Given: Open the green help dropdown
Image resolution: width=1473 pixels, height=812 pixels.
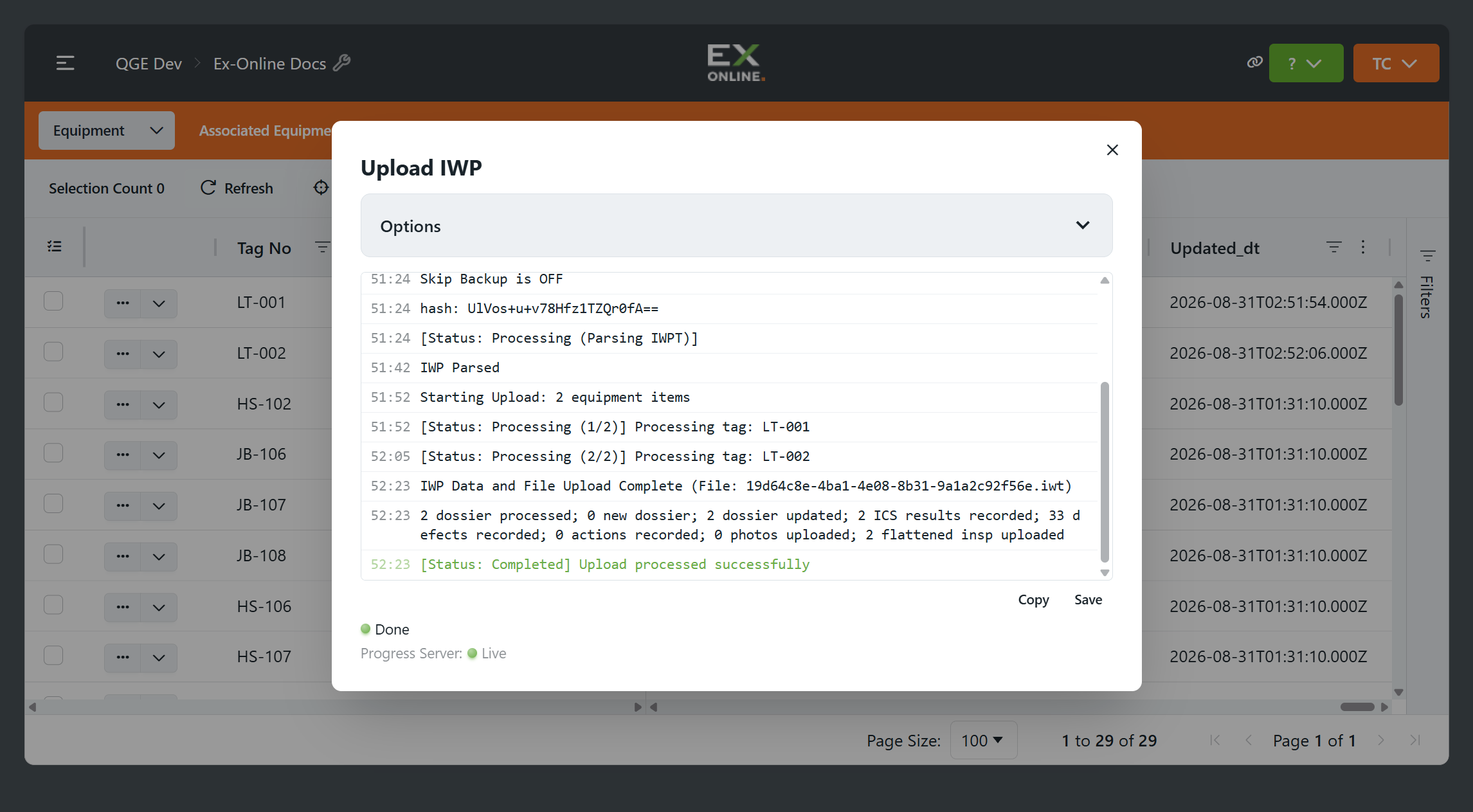Looking at the screenshot, I should click(x=1306, y=63).
